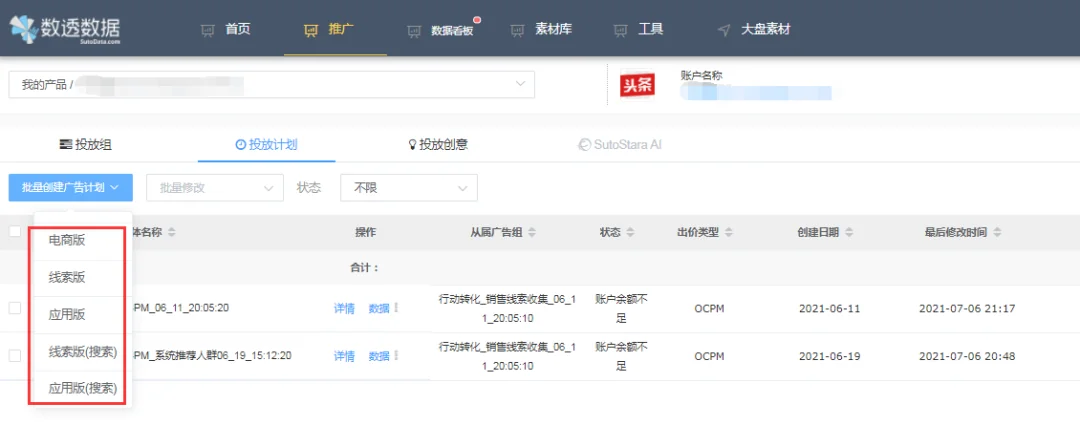Open the 我的产品 product selector dropdown
The height and width of the screenshot is (425, 1080).
[x=271, y=84]
